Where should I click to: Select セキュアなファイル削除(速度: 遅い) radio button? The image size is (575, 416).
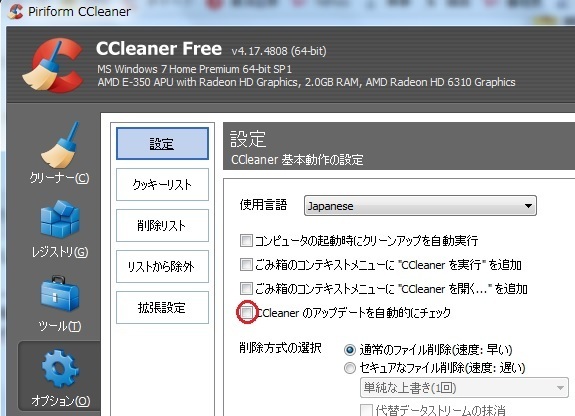point(350,368)
